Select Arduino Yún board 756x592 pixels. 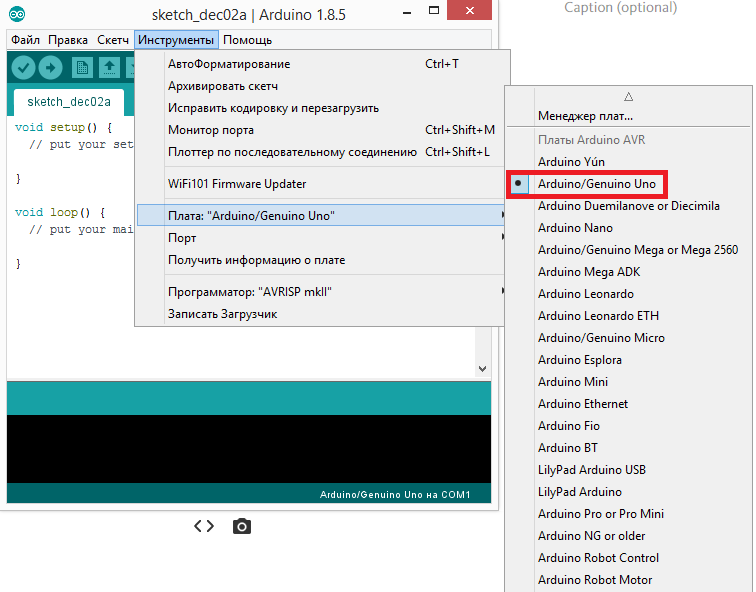(x=629, y=162)
